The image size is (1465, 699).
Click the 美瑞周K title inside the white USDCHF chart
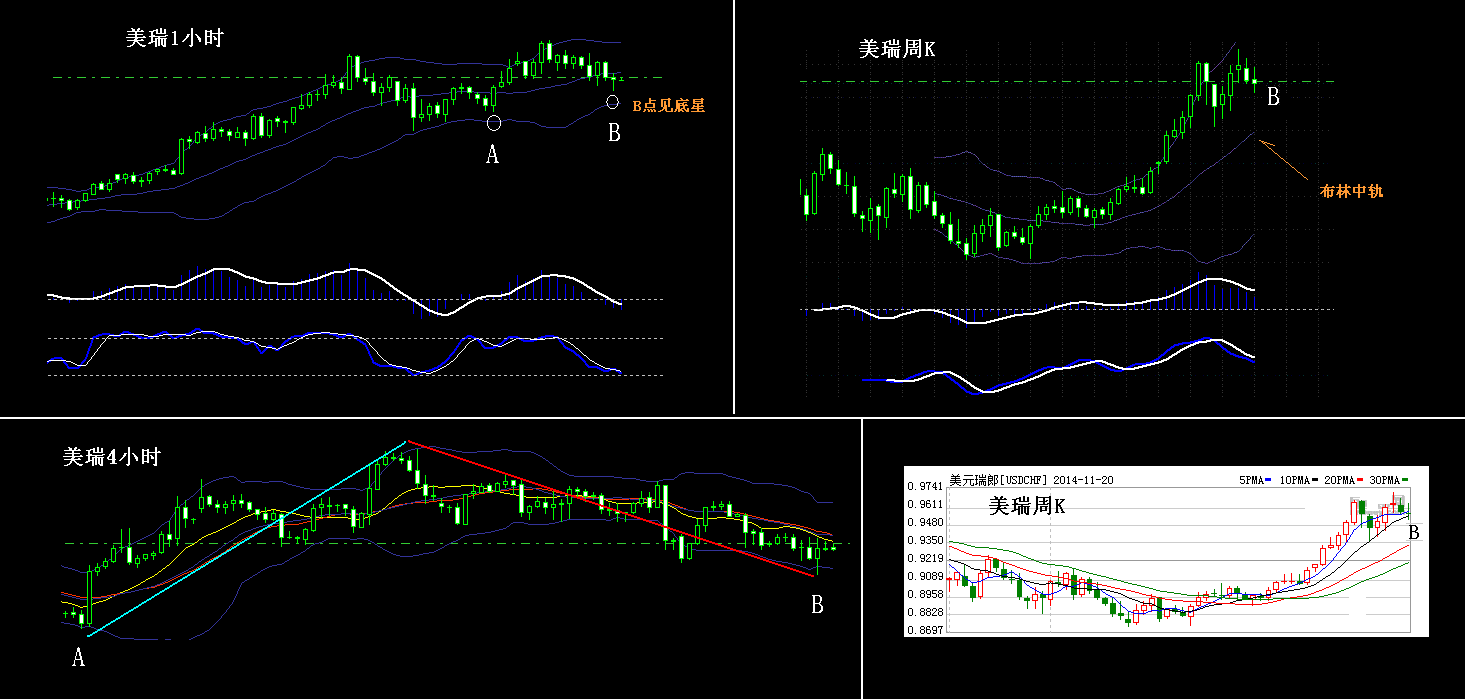pos(1027,507)
